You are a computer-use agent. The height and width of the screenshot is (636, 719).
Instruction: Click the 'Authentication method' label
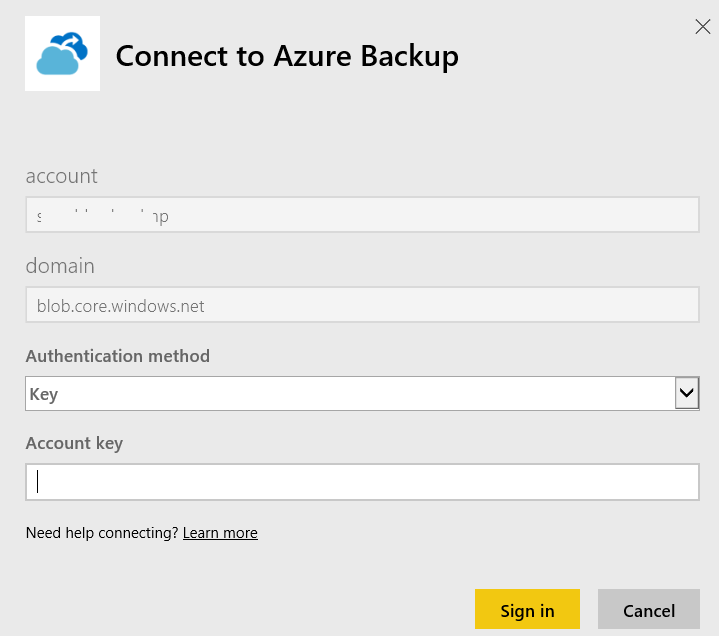coord(117,356)
